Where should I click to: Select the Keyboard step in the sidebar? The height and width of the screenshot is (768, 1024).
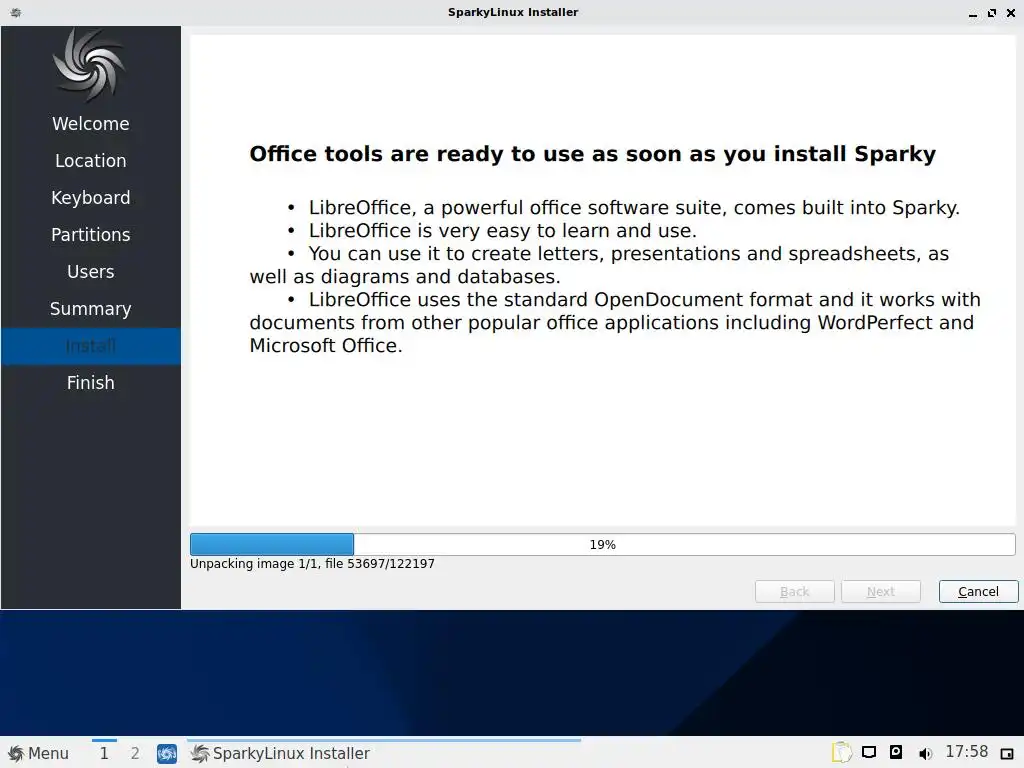[91, 198]
